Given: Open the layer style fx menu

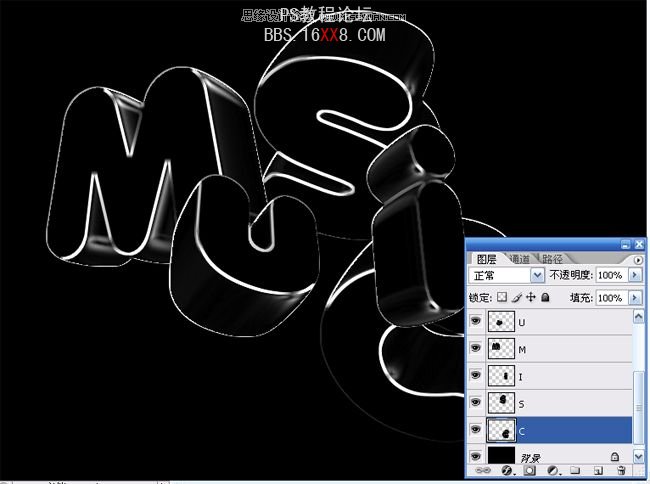Looking at the screenshot, I should coord(508,469).
